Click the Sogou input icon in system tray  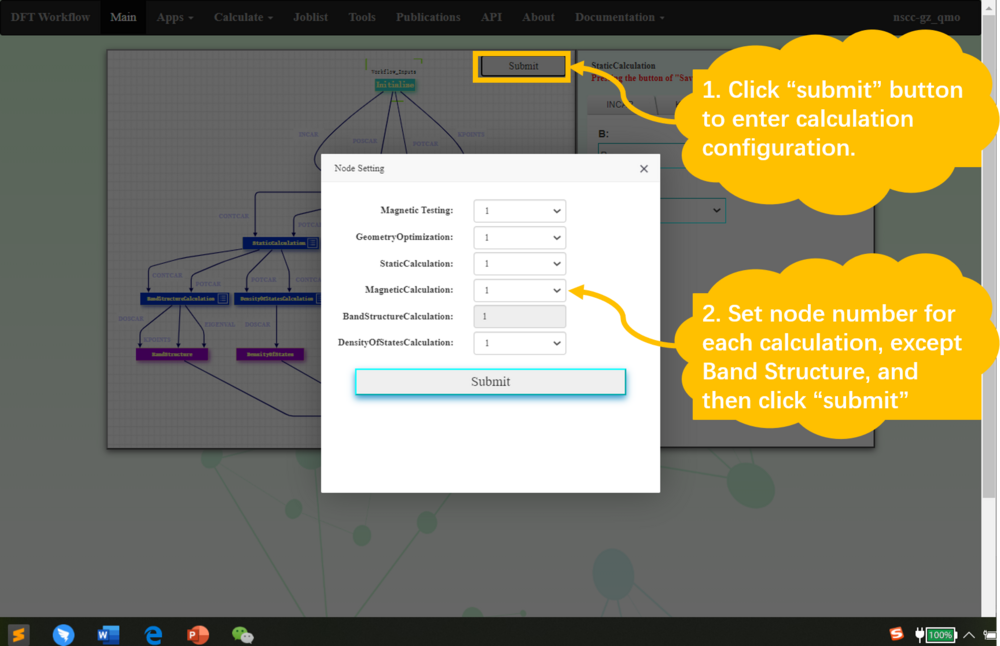pos(895,634)
